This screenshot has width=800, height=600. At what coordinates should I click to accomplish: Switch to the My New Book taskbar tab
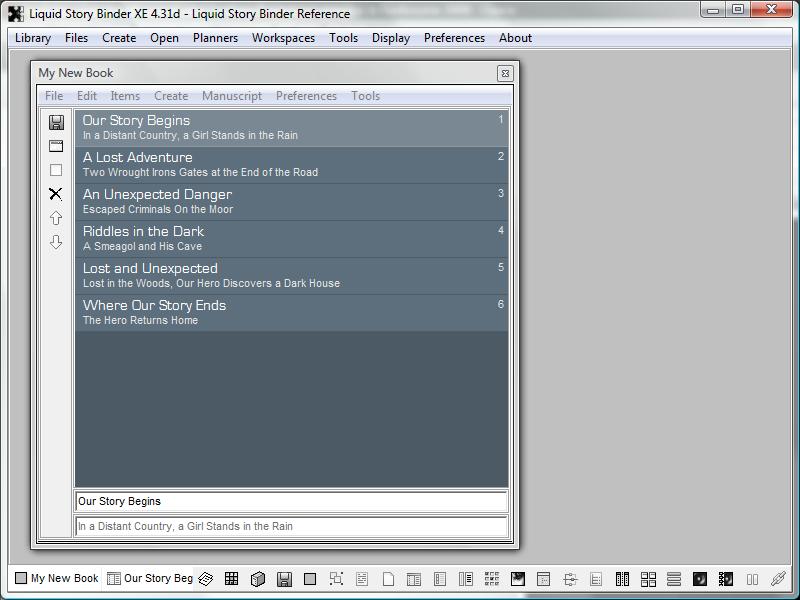click(57, 578)
